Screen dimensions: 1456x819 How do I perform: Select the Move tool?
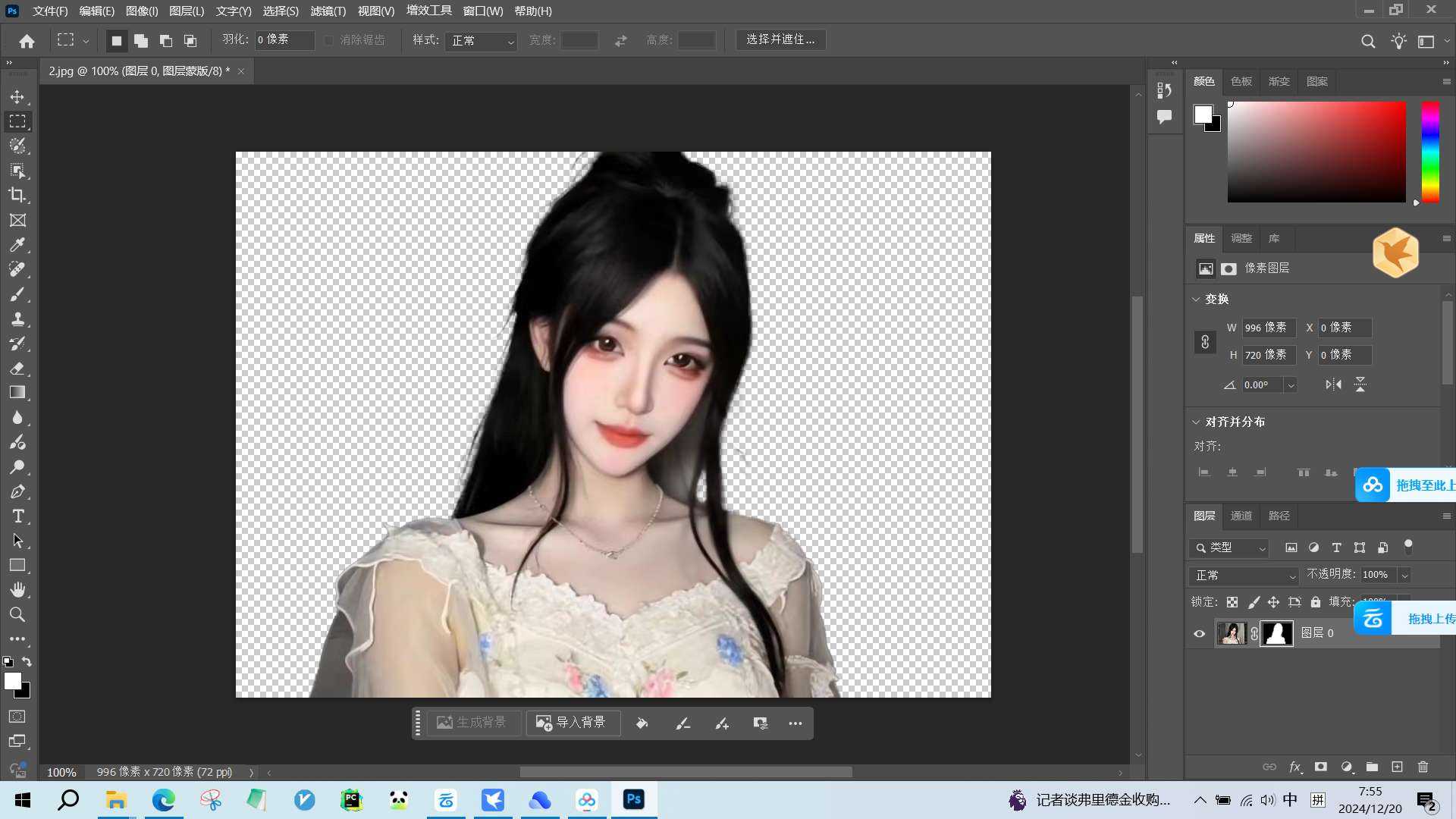click(x=17, y=97)
